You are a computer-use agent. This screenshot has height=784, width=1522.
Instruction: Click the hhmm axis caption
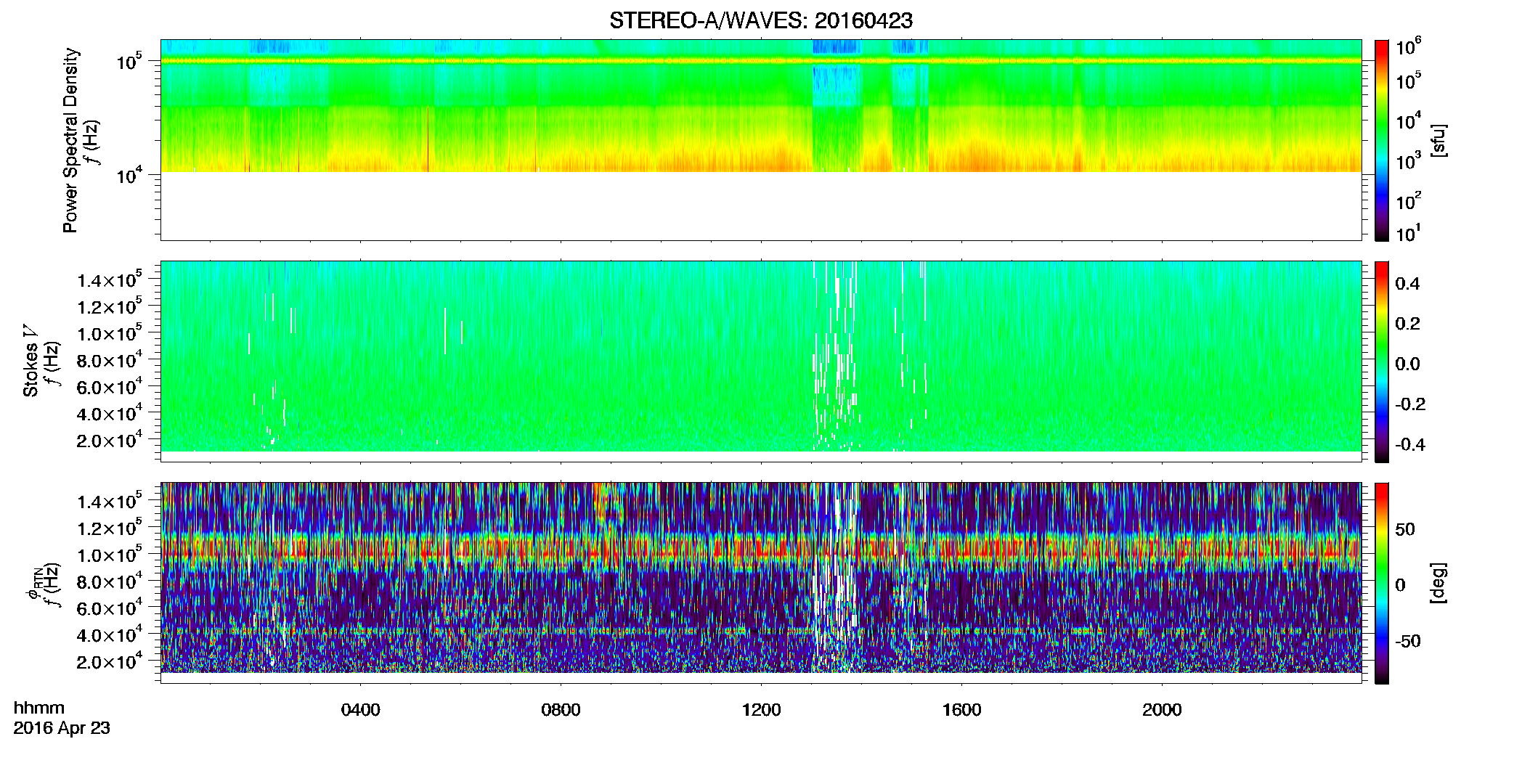[x=38, y=709]
